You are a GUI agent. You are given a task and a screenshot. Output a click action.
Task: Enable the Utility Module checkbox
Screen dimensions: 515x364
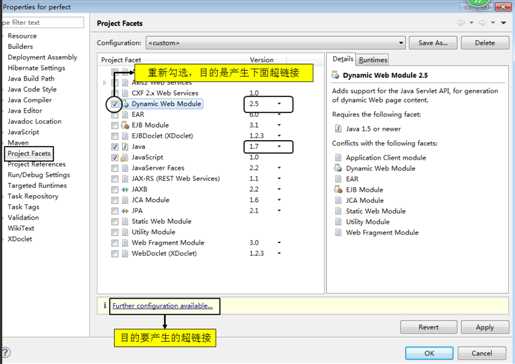(115, 232)
